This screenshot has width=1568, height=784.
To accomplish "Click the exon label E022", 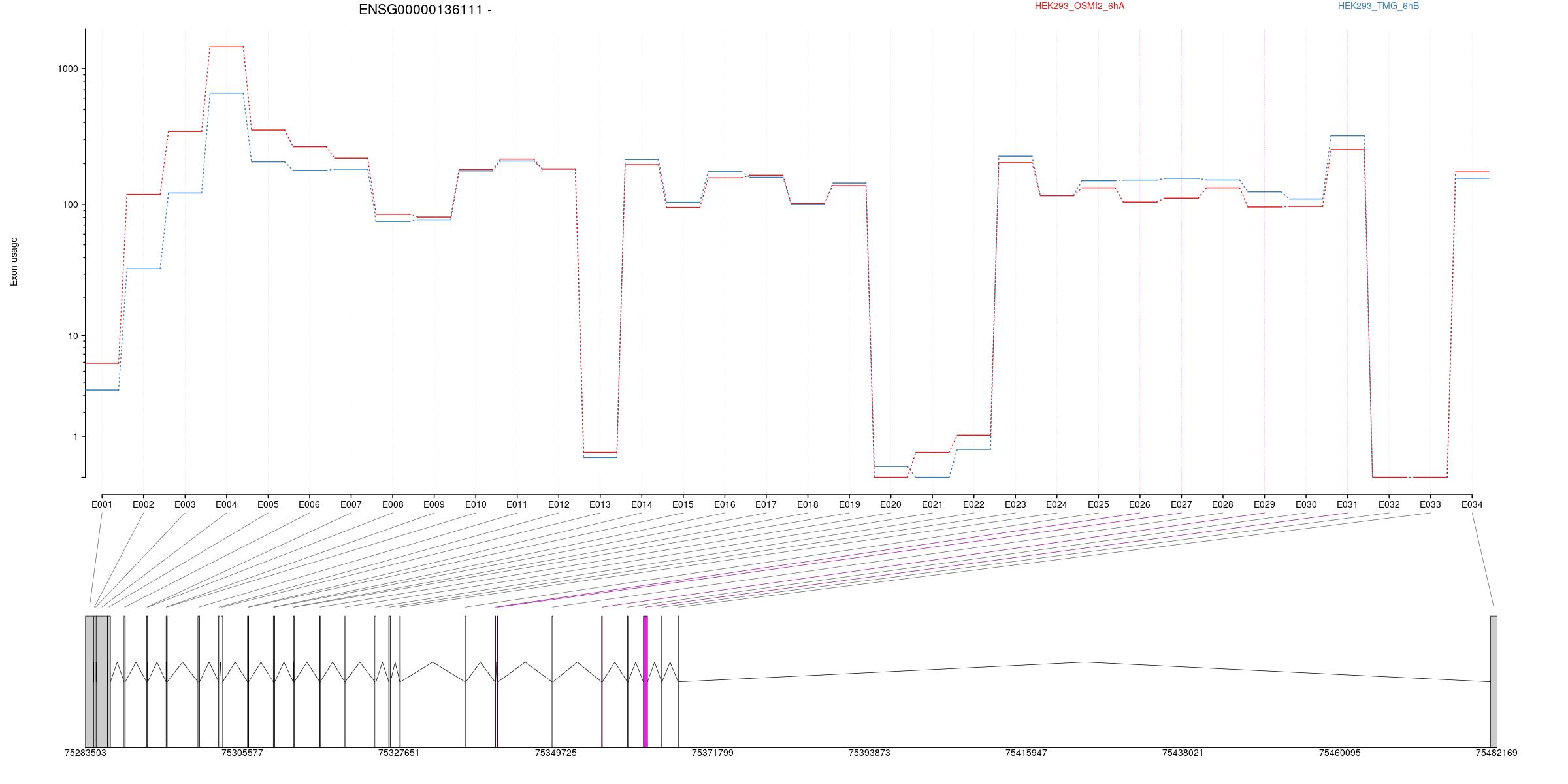I will click(x=973, y=504).
